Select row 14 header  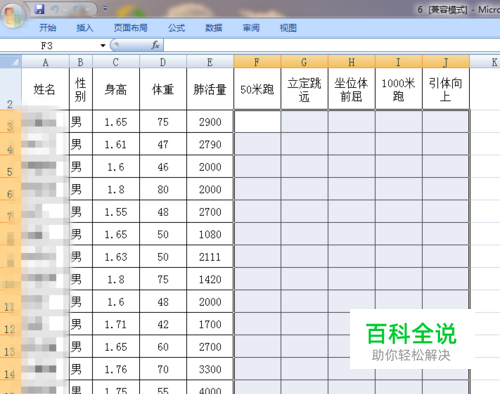point(11,369)
